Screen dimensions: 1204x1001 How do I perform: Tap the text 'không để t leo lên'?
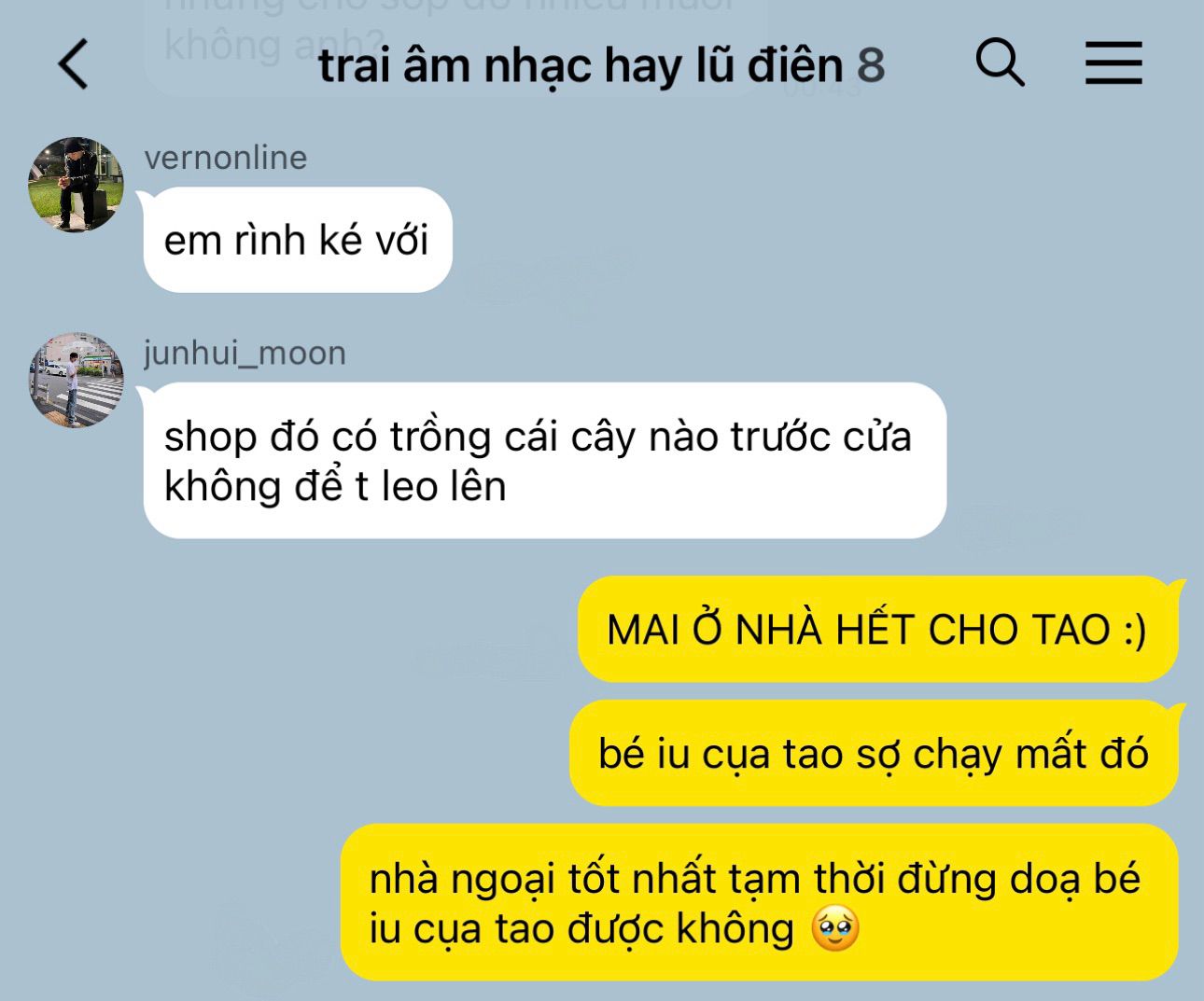[x=335, y=486]
